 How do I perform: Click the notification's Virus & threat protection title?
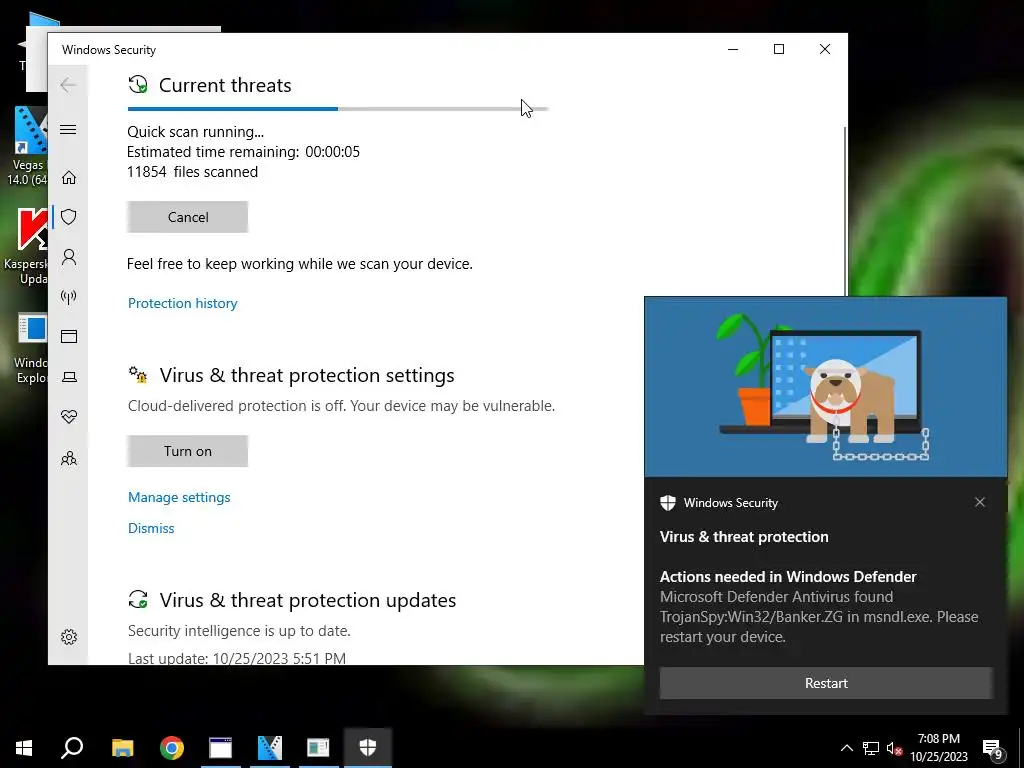click(x=744, y=537)
